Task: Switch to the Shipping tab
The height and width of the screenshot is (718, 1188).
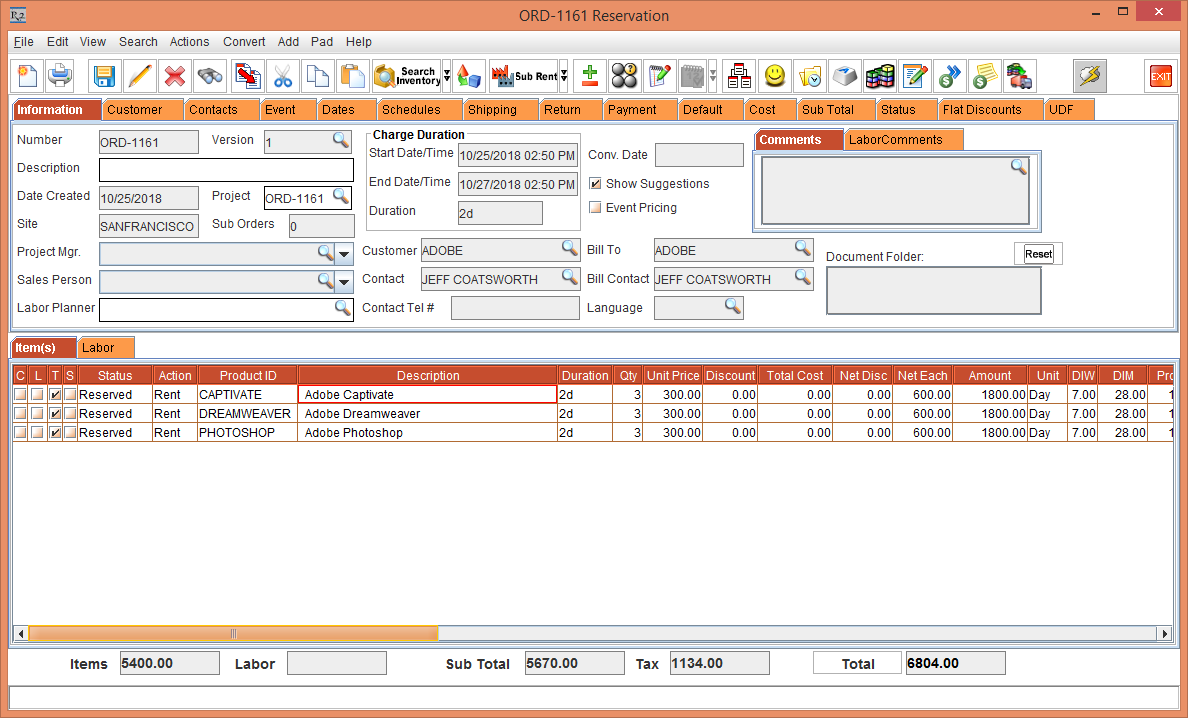Action: click(492, 110)
